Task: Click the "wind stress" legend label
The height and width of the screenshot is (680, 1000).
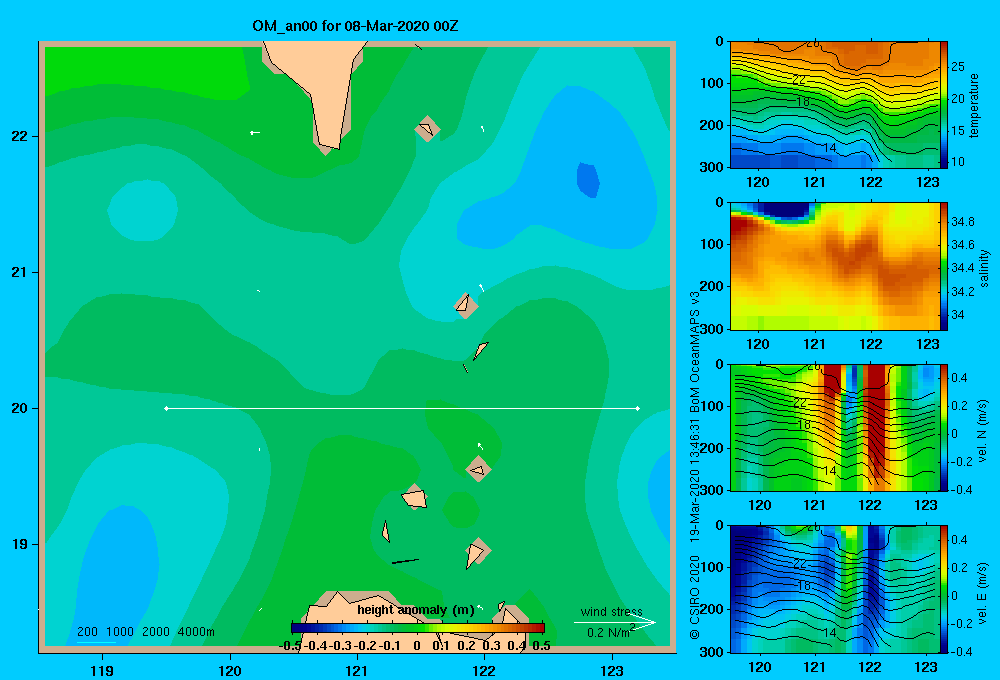Action: pyautogui.click(x=611, y=611)
